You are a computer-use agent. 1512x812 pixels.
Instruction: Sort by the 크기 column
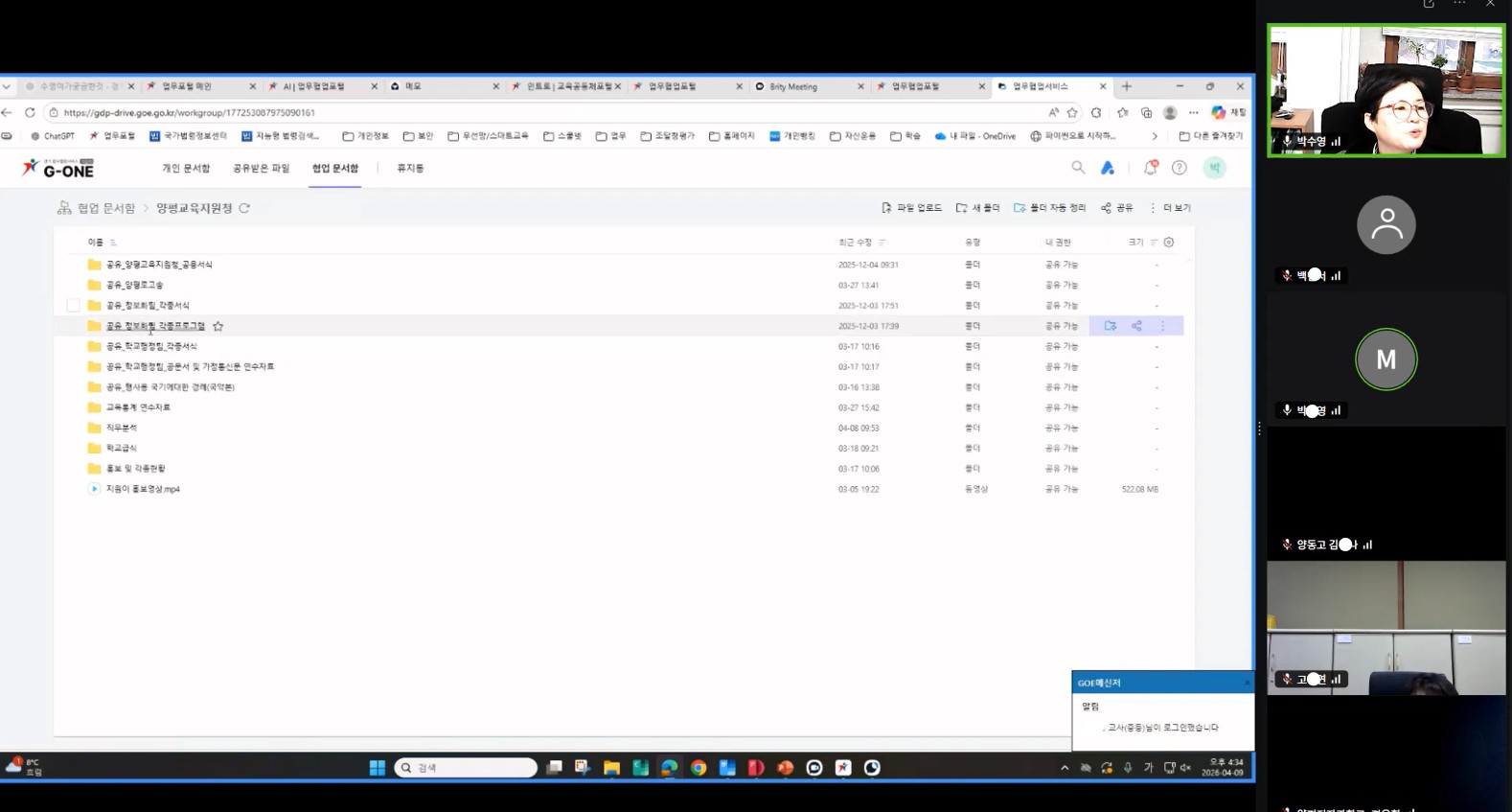tap(1141, 243)
